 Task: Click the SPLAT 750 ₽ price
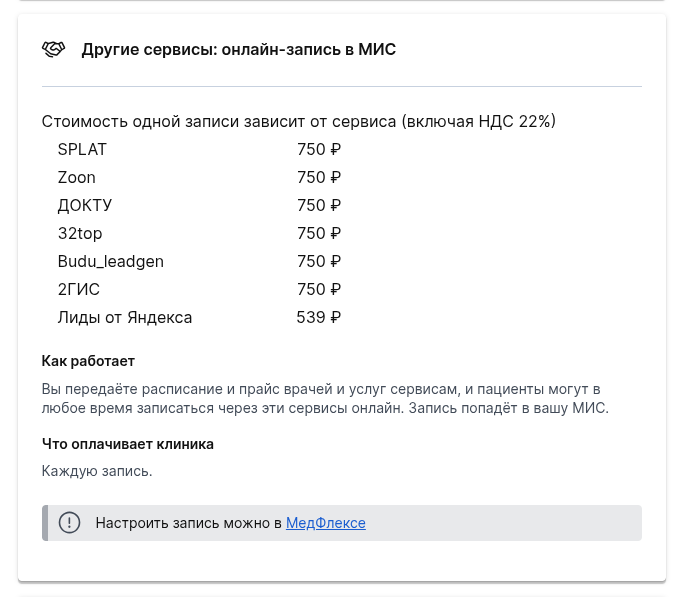318,149
